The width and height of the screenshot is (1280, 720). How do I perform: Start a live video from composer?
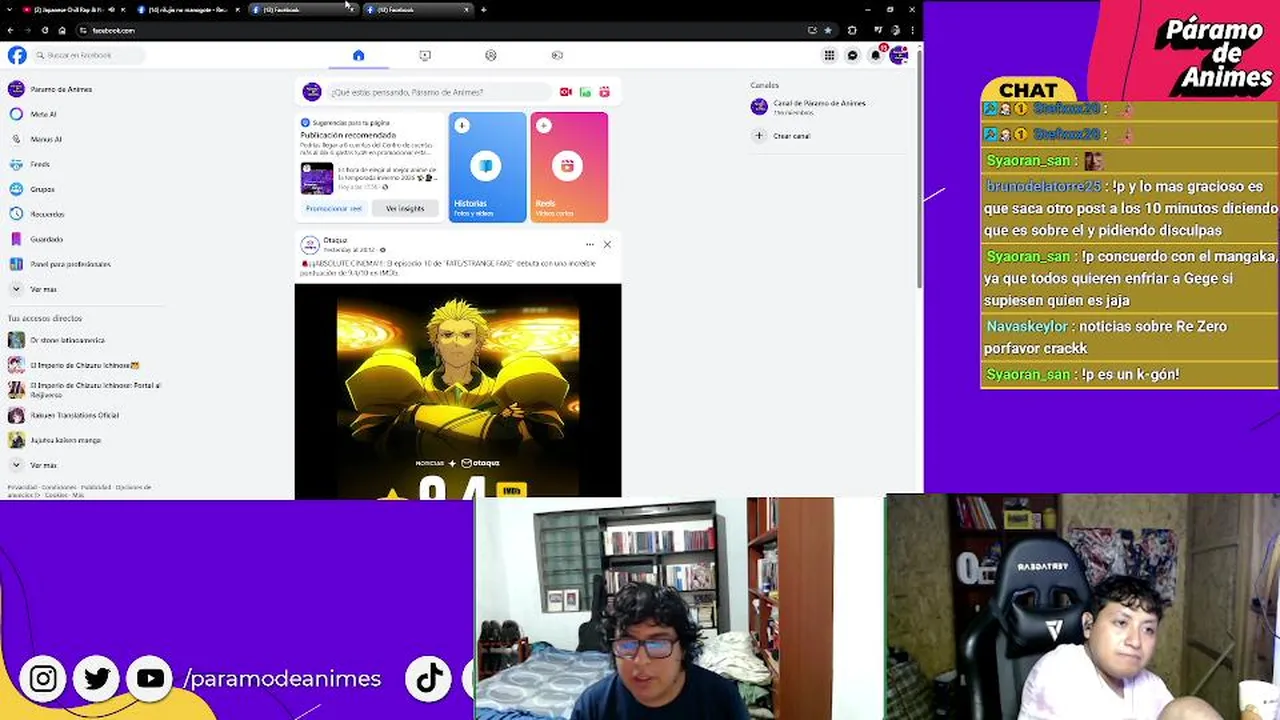(x=565, y=92)
